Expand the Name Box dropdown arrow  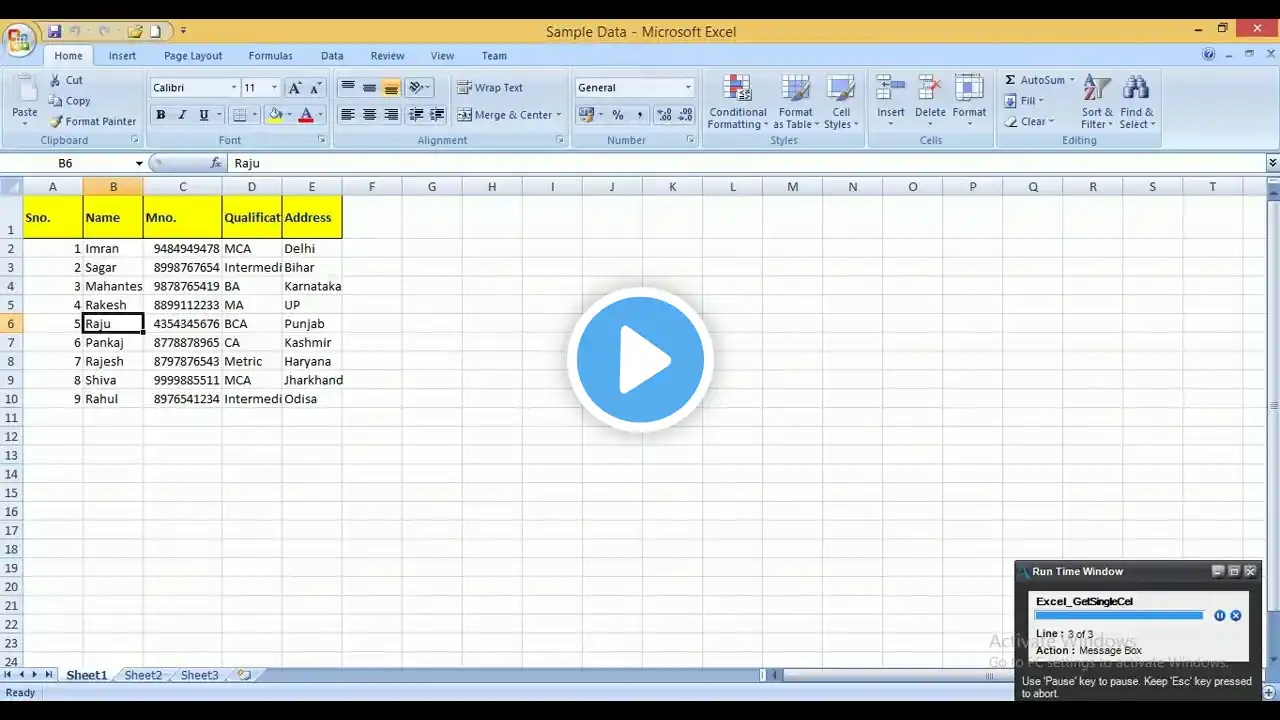click(139, 163)
